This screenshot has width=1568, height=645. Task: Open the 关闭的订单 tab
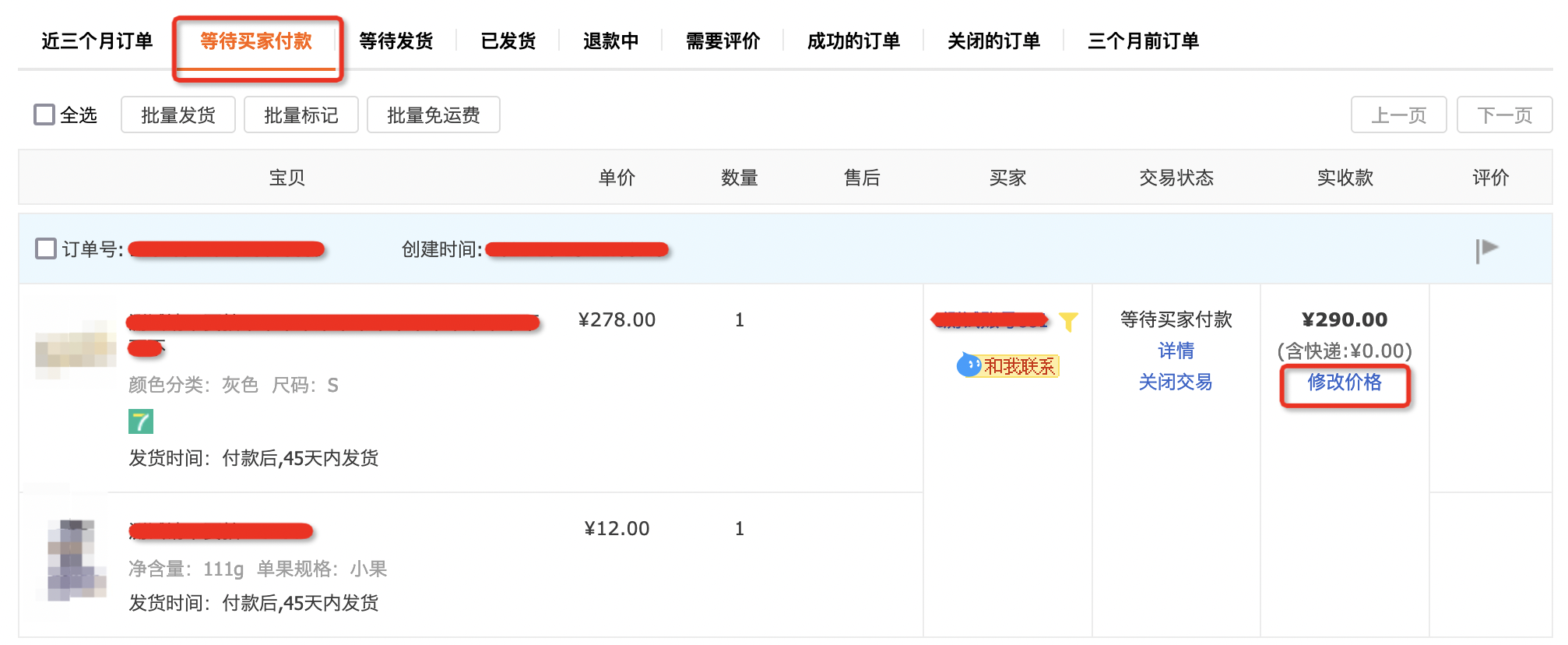(x=993, y=41)
